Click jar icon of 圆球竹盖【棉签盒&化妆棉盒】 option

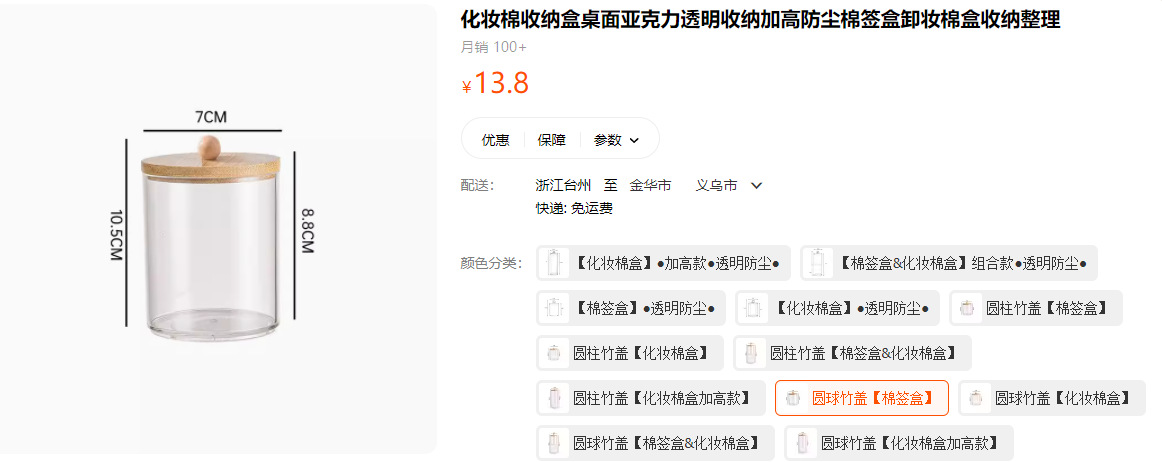(x=554, y=443)
